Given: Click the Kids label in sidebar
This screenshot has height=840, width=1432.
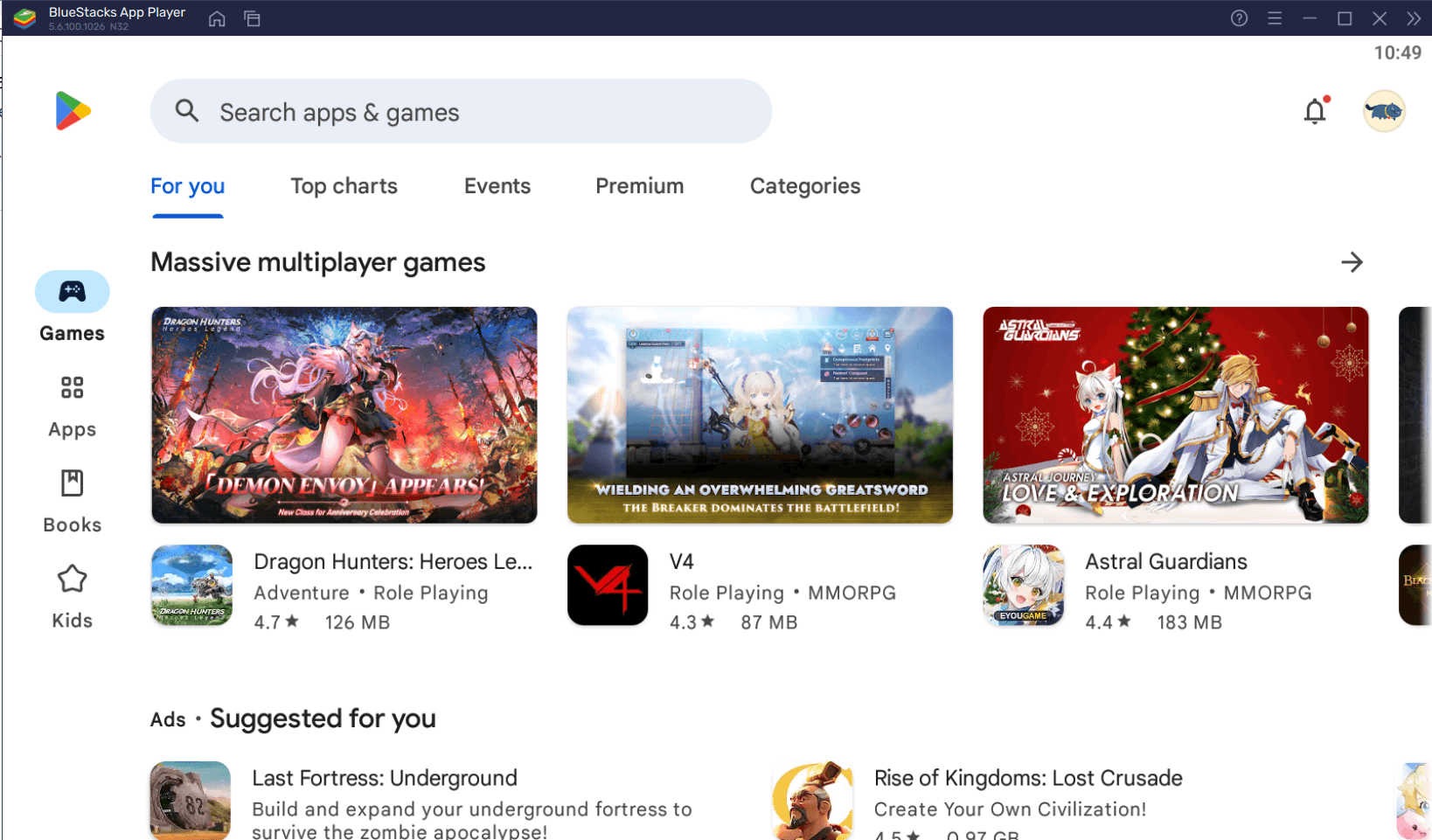Looking at the screenshot, I should coord(72,621).
